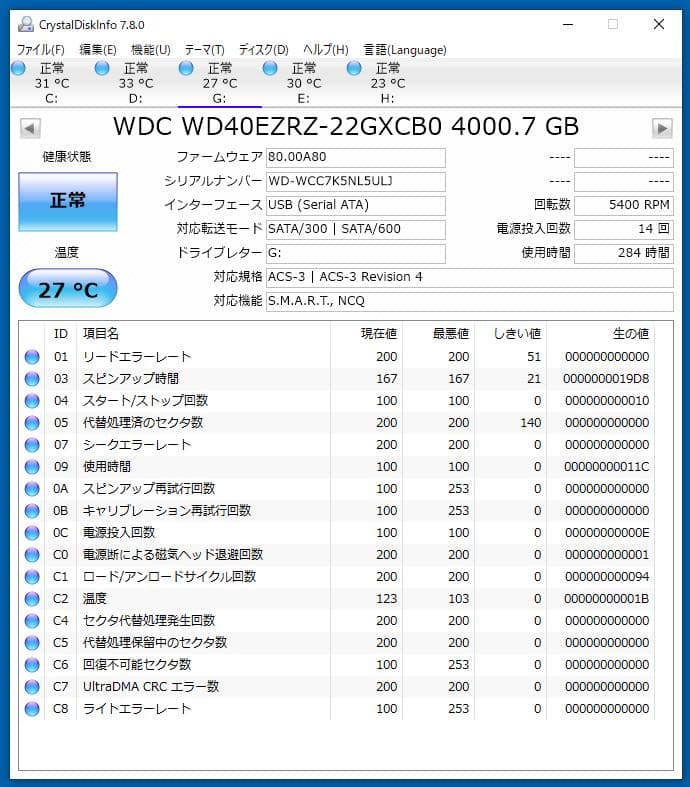Open the 編集(E) menu
The height and width of the screenshot is (787, 690).
98,50
